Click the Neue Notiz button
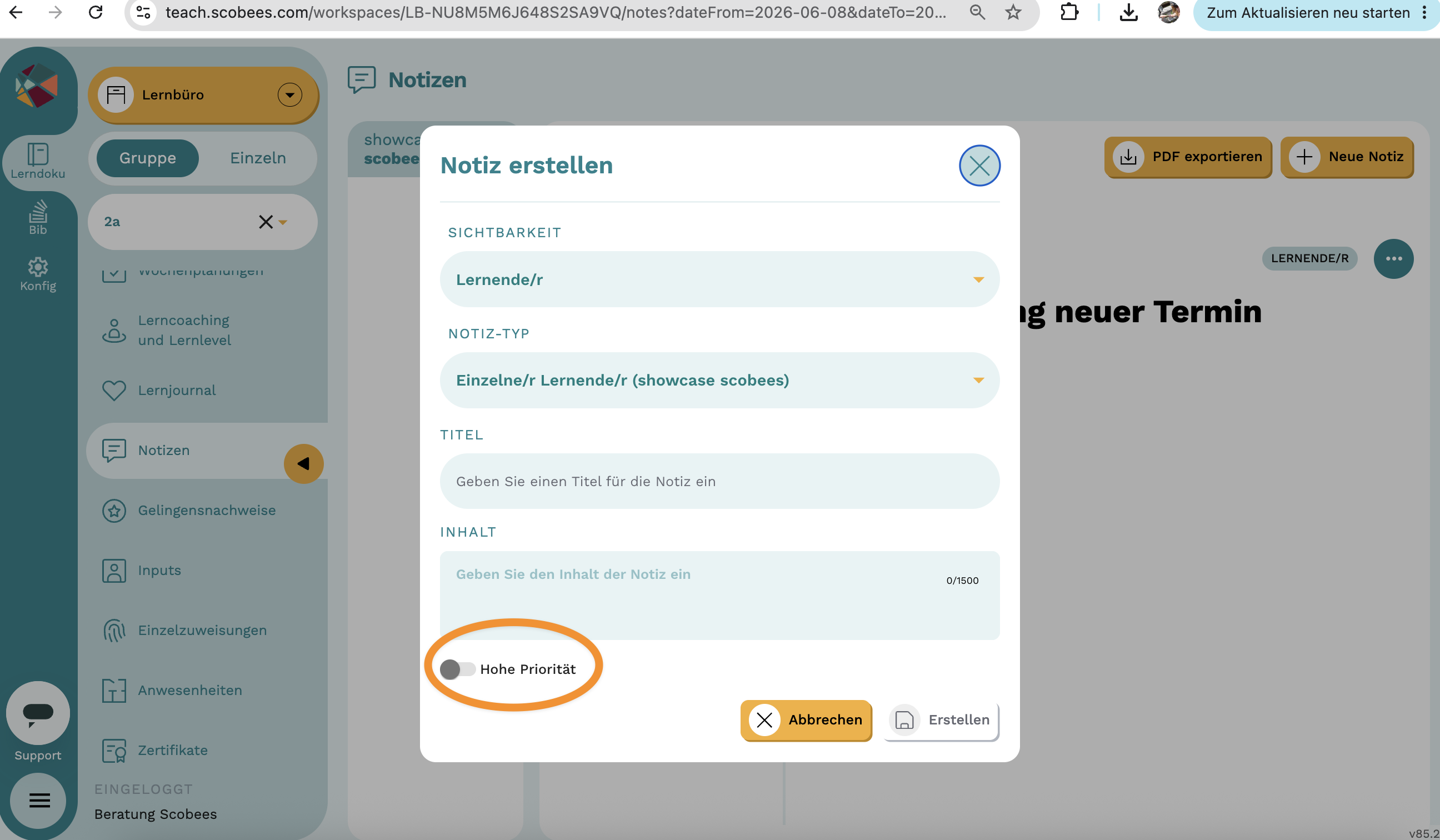 click(x=1347, y=157)
